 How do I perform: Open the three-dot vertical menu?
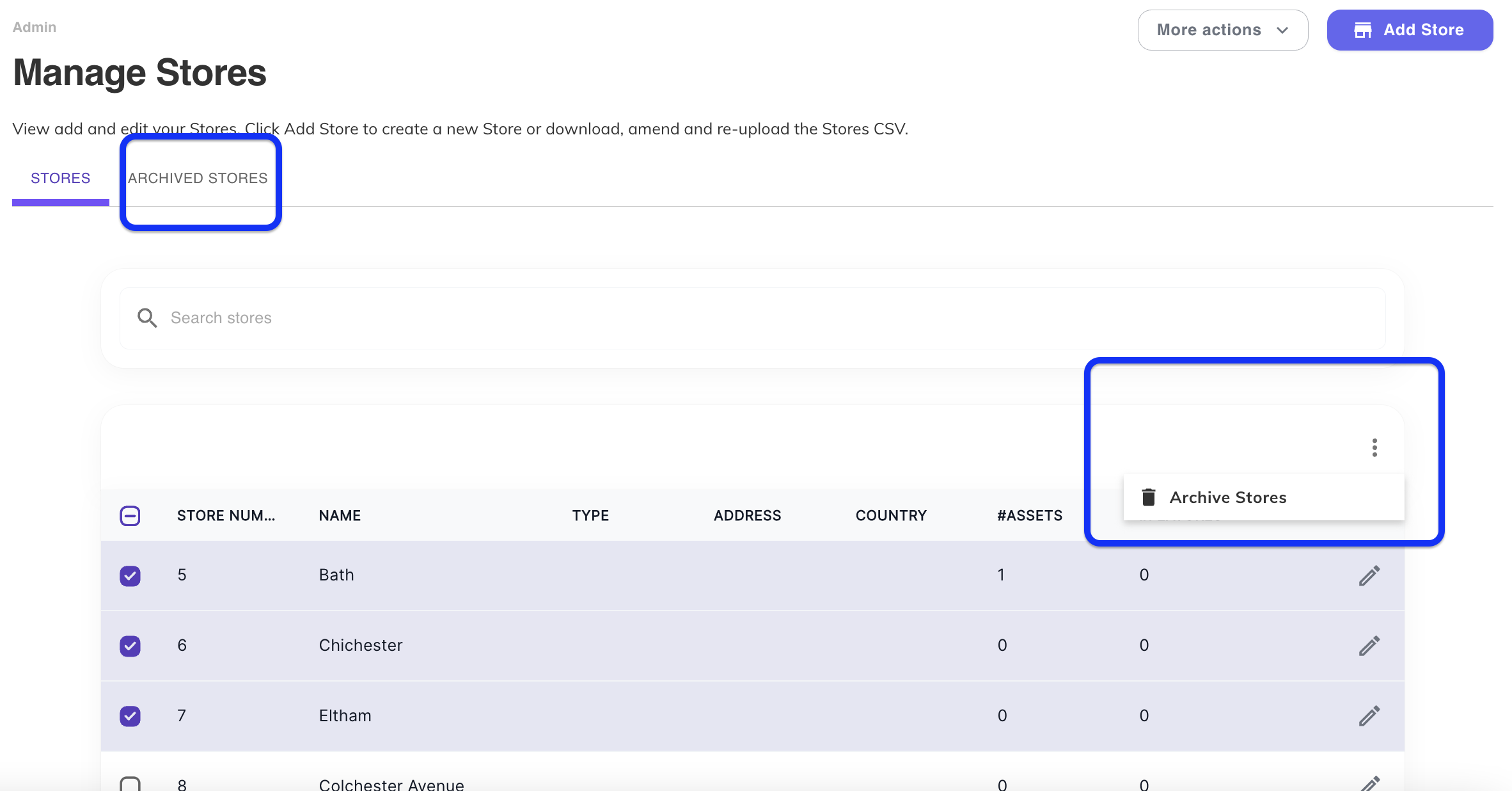pyautogui.click(x=1374, y=447)
